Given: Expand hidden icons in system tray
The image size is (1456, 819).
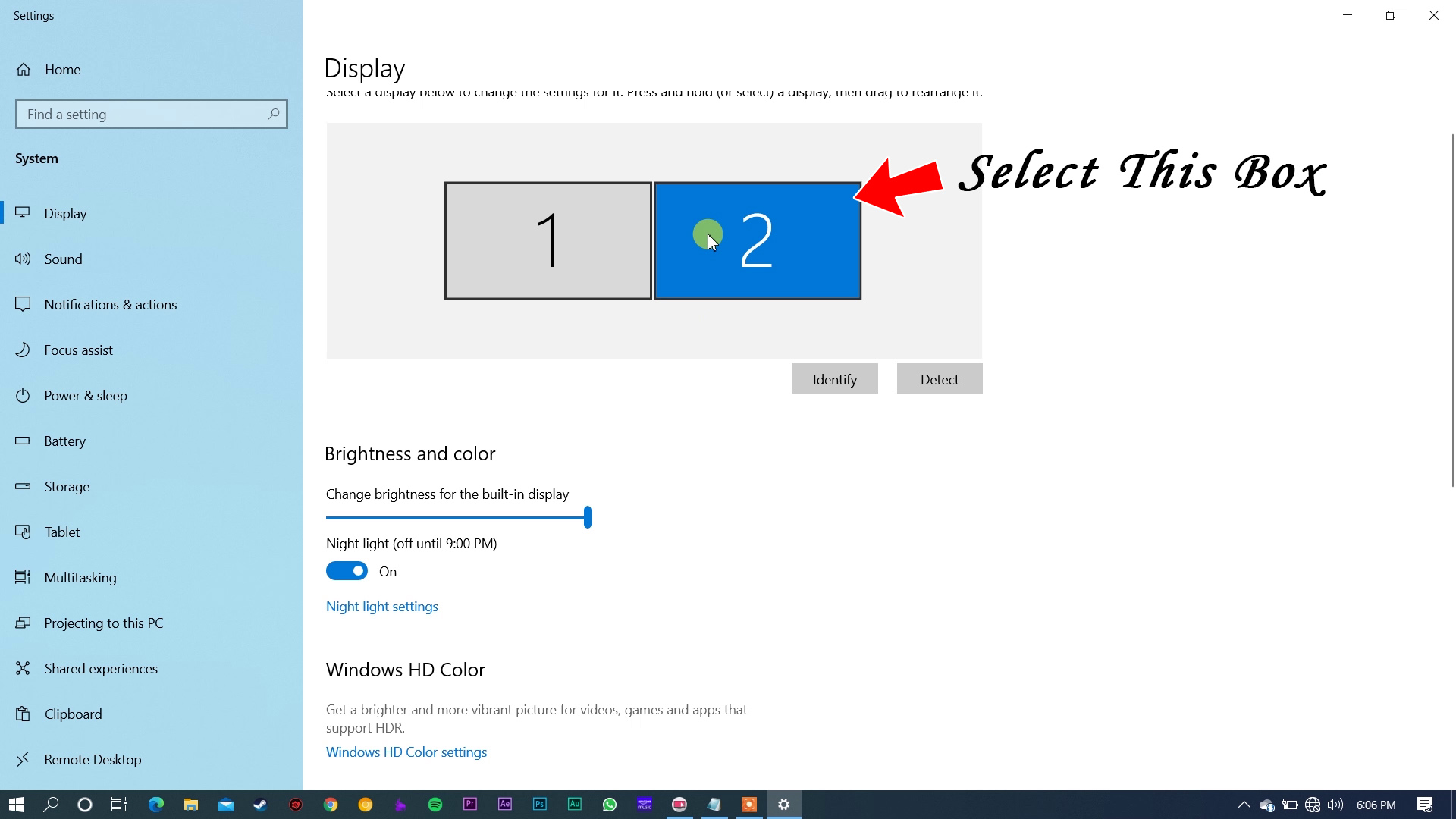Looking at the screenshot, I should point(1244,805).
